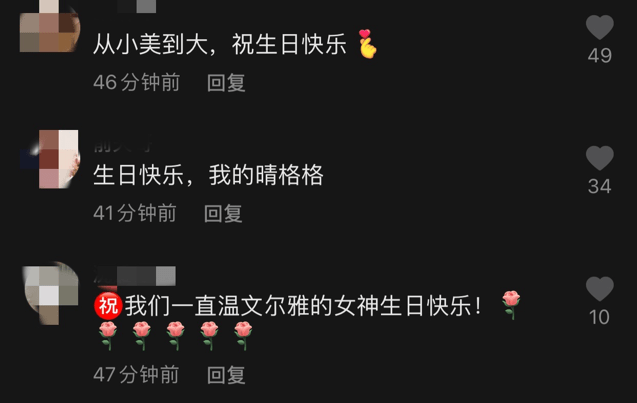Select the comment 我们一直温文尔雅的女神生日快乐
This screenshot has height=403, width=637.
click(303, 306)
